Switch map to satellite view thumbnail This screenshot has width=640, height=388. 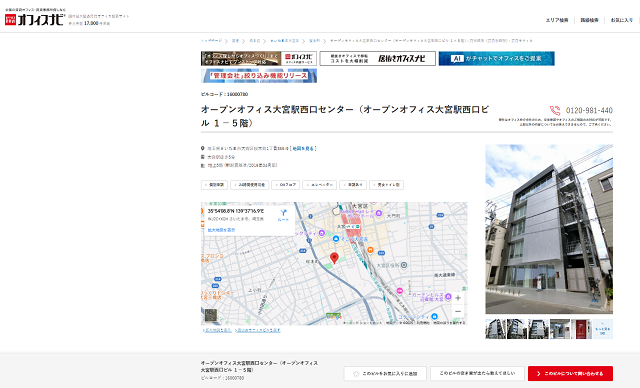211,315
